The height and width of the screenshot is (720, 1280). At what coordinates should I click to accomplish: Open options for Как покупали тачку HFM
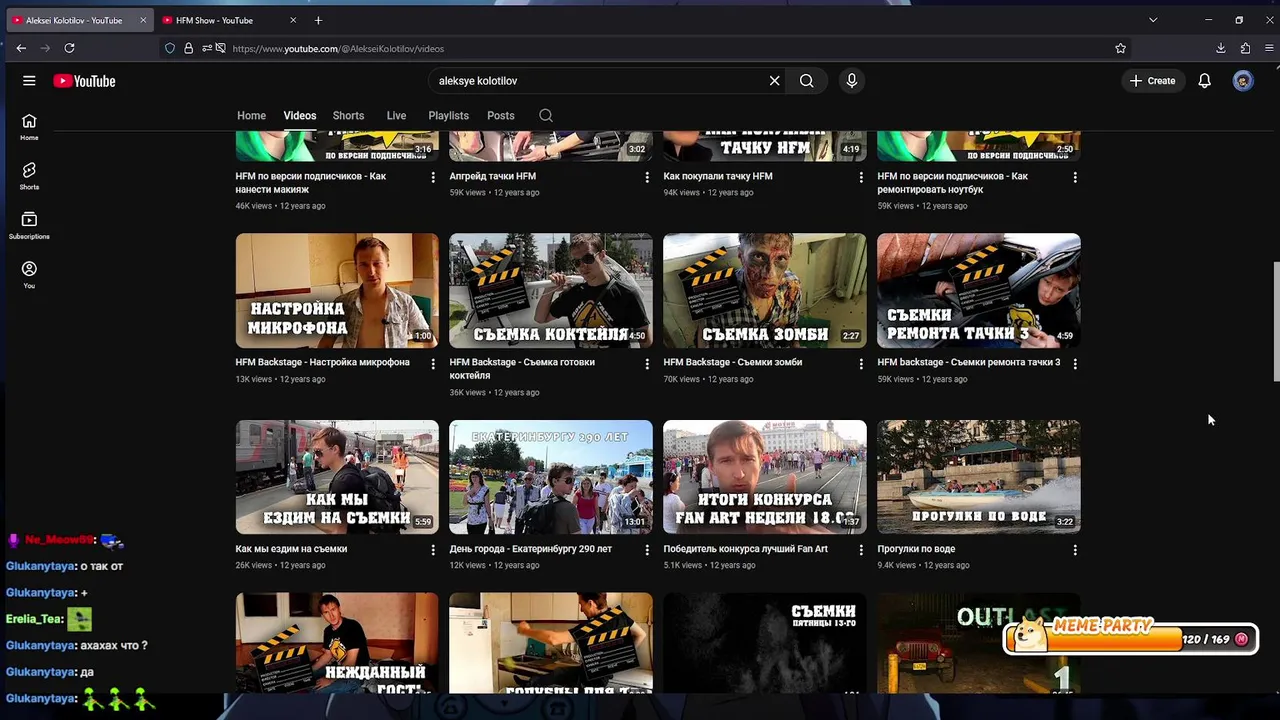(x=861, y=177)
